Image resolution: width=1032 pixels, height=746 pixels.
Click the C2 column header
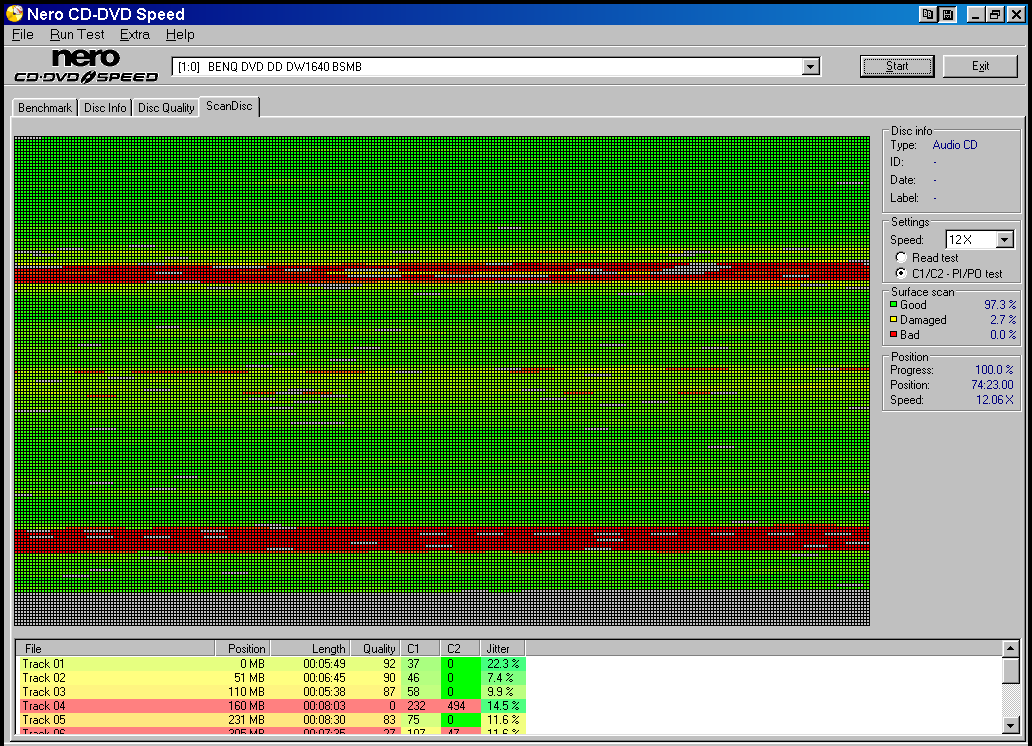[460, 649]
